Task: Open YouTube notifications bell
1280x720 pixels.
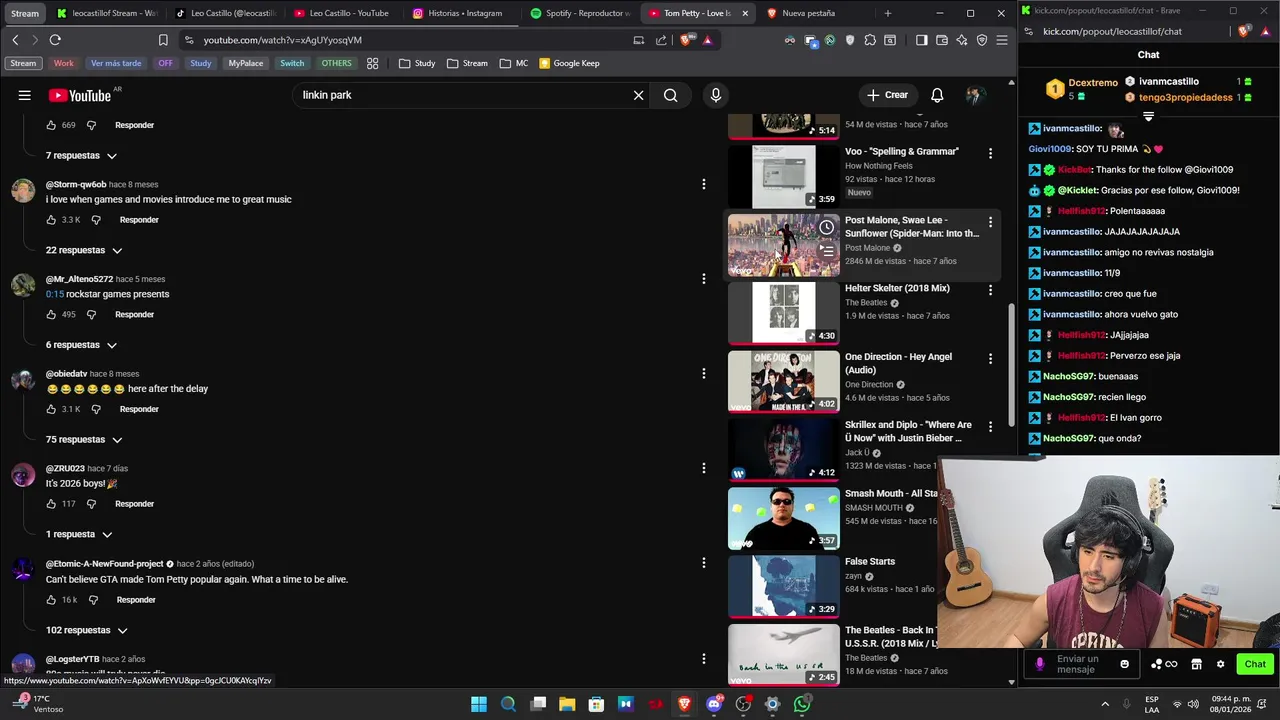Action: (937, 95)
